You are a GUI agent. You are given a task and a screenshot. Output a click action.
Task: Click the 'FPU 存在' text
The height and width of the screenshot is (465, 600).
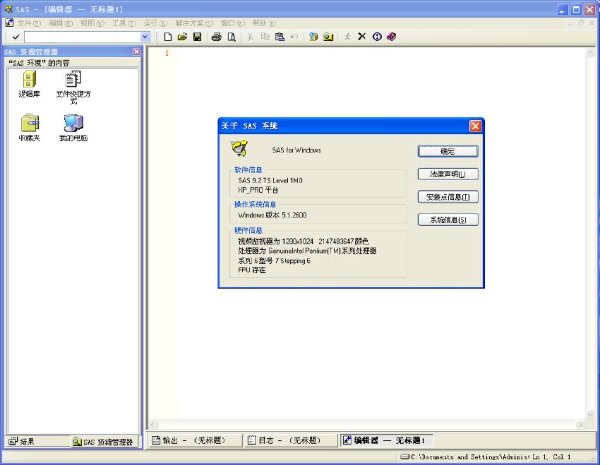point(252,270)
